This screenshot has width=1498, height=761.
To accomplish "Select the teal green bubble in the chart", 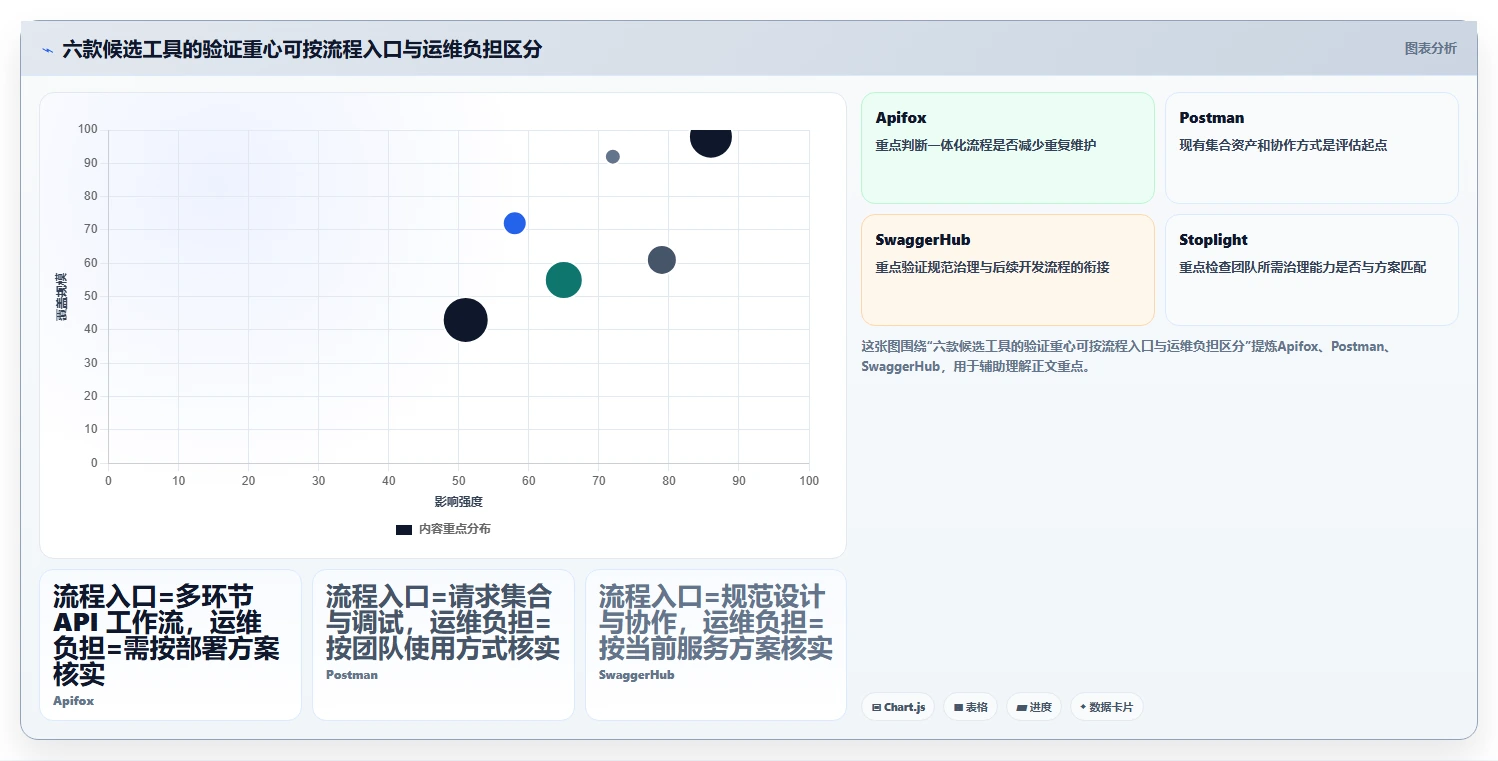I will 564,280.
